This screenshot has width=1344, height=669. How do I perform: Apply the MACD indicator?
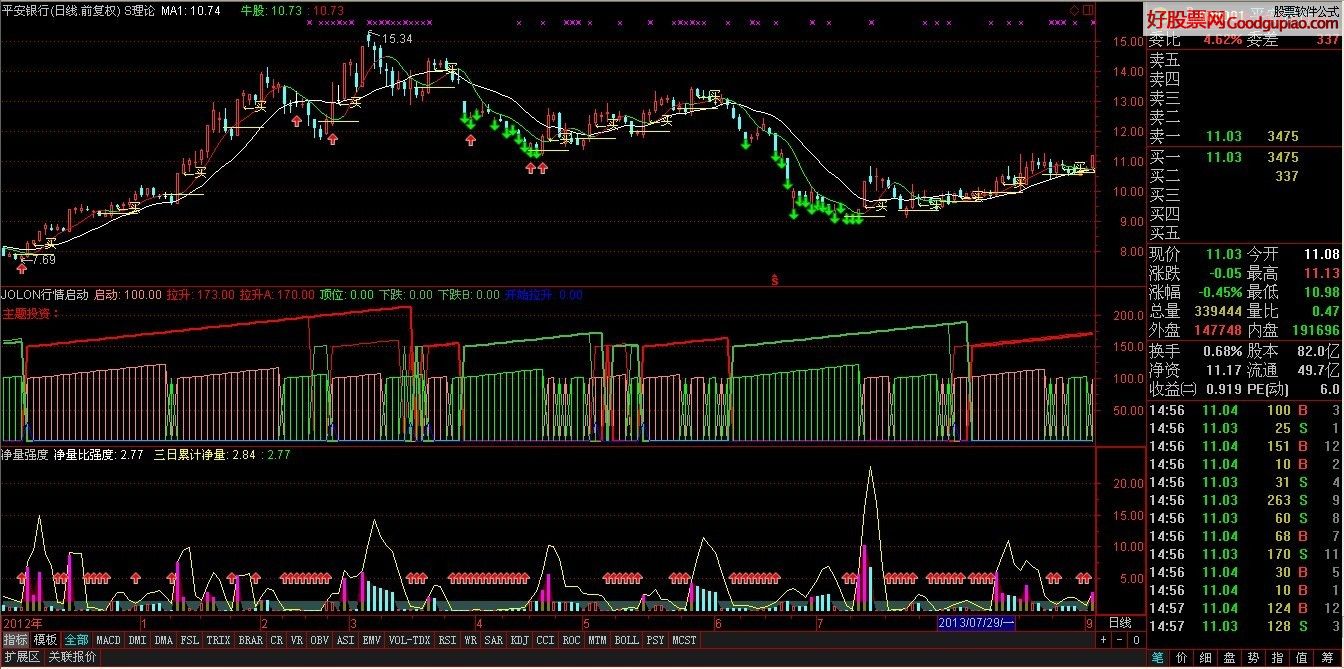(108, 639)
